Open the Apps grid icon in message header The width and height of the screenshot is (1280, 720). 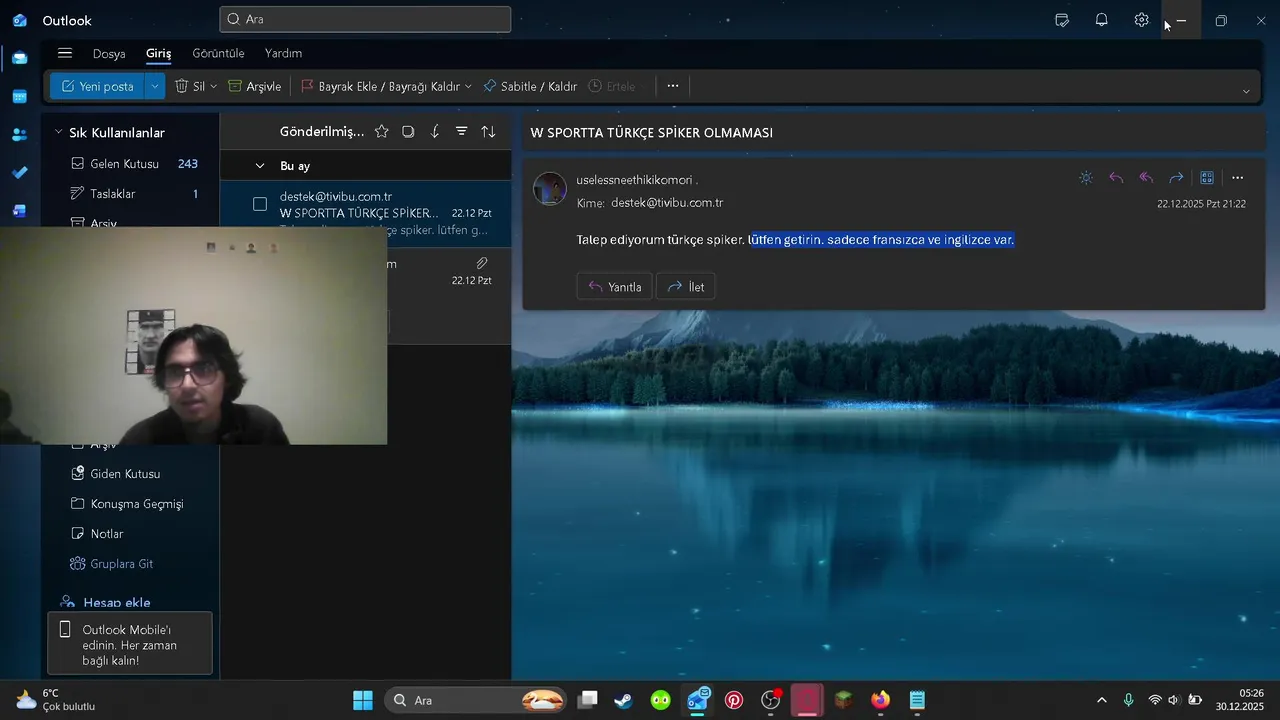pos(1207,178)
